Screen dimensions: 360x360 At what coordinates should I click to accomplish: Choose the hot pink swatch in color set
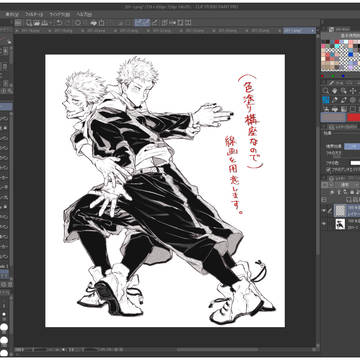323,47
